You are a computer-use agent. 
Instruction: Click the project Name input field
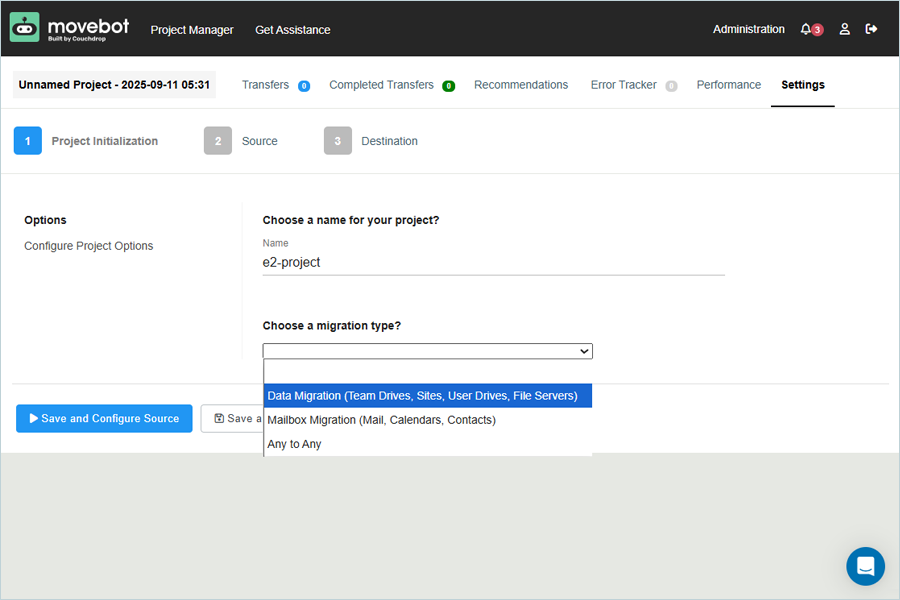[493, 263]
